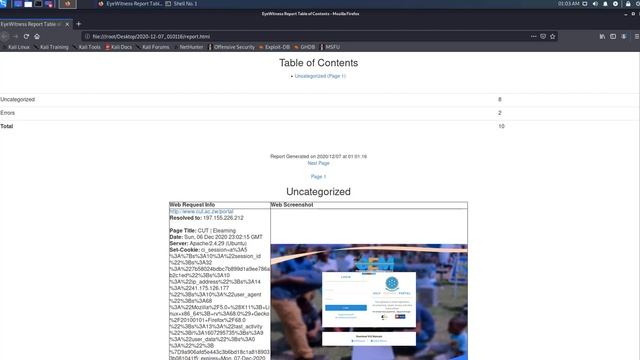Click the forward navigation arrow
The height and width of the screenshot is (360, 640).
(x=16, y=36)
